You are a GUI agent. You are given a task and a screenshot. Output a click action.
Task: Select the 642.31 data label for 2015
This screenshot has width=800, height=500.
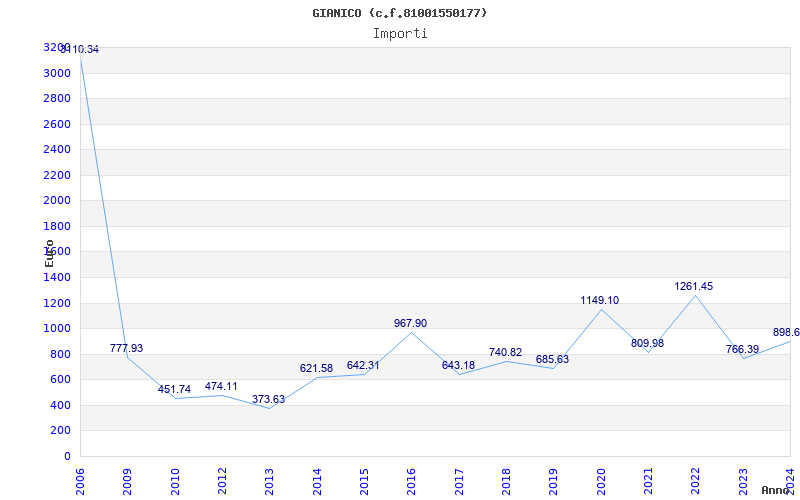(363, 365)
